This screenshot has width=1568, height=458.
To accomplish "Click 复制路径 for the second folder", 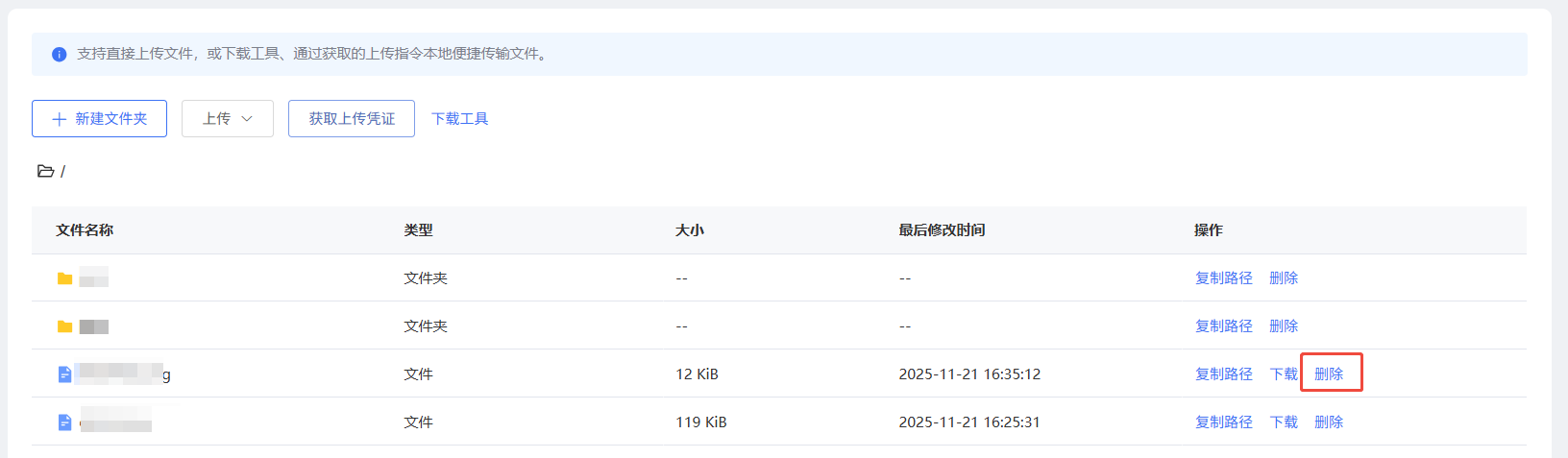I will click(1223, 326).
